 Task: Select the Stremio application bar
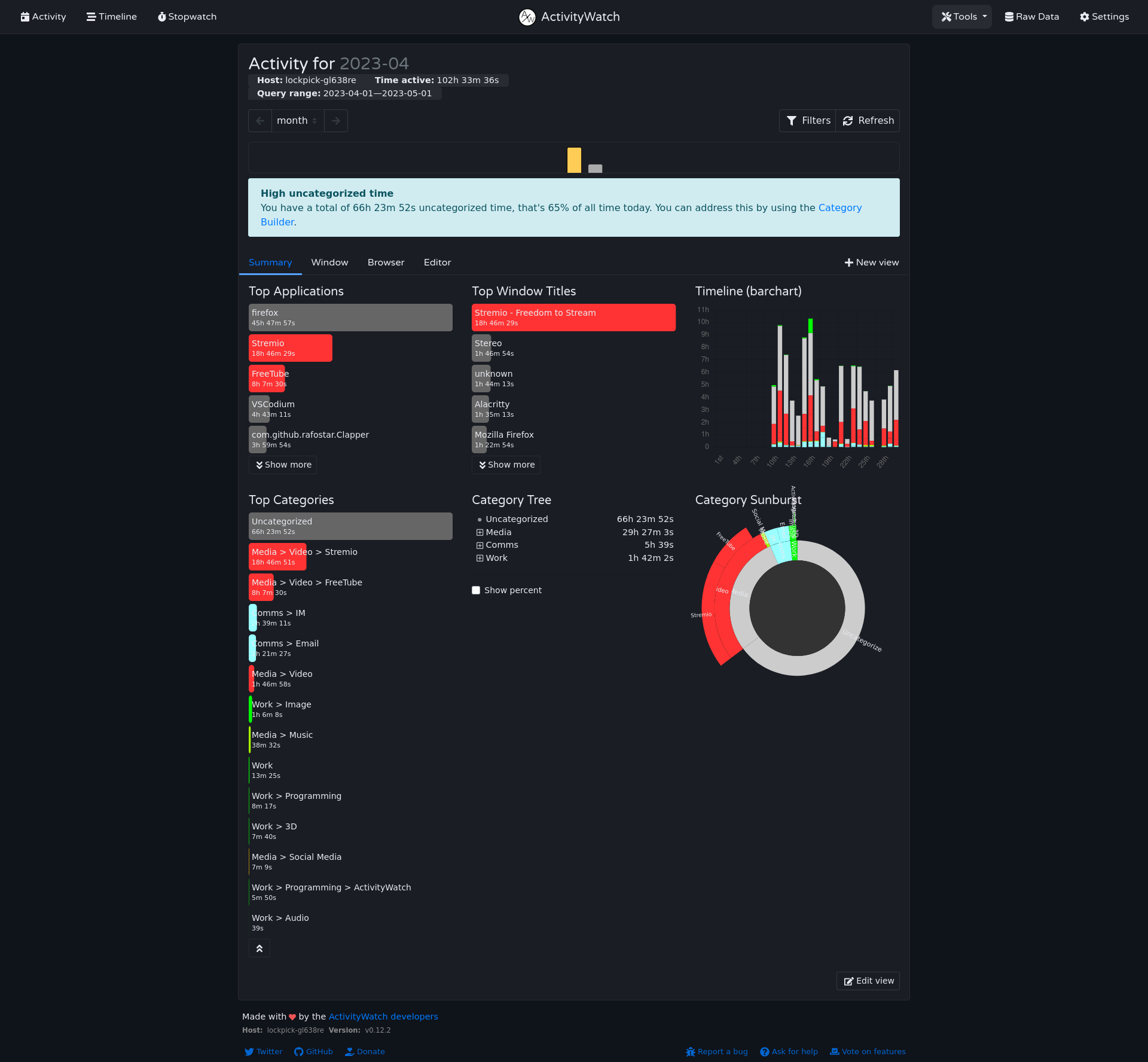click(290, 348)
